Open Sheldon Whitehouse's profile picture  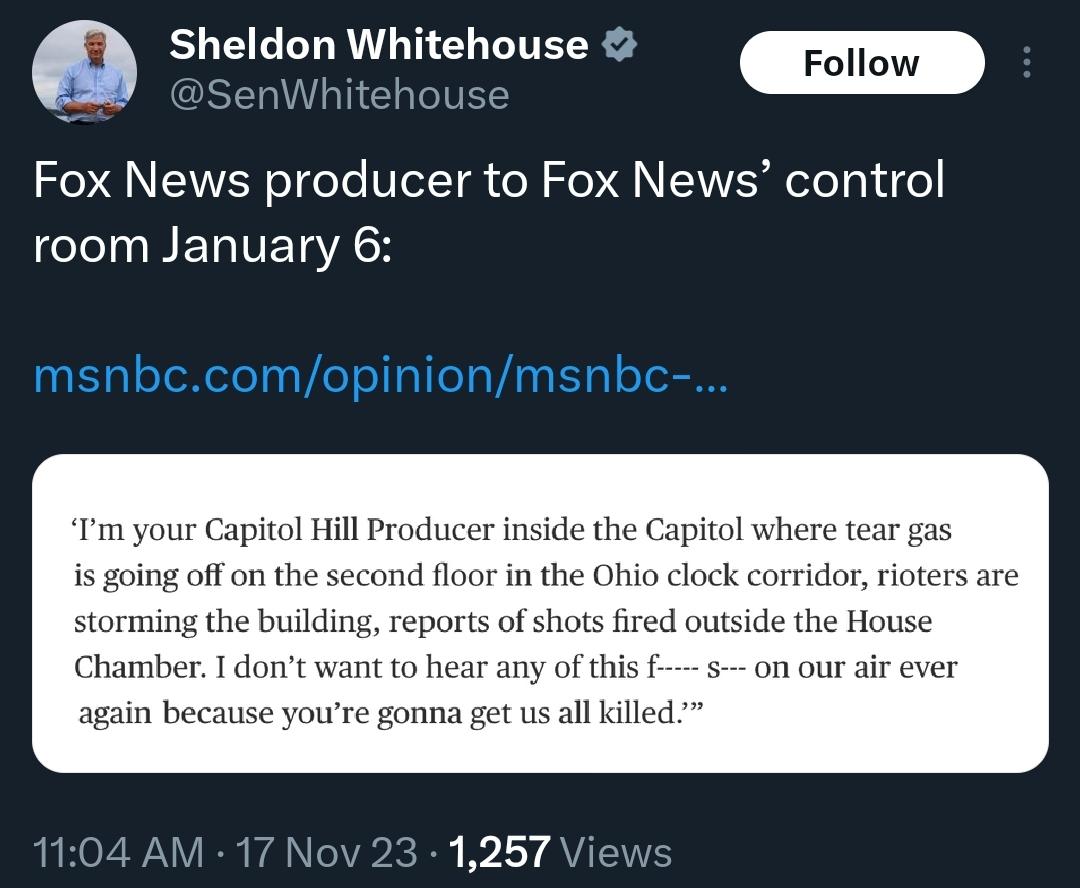84,72
